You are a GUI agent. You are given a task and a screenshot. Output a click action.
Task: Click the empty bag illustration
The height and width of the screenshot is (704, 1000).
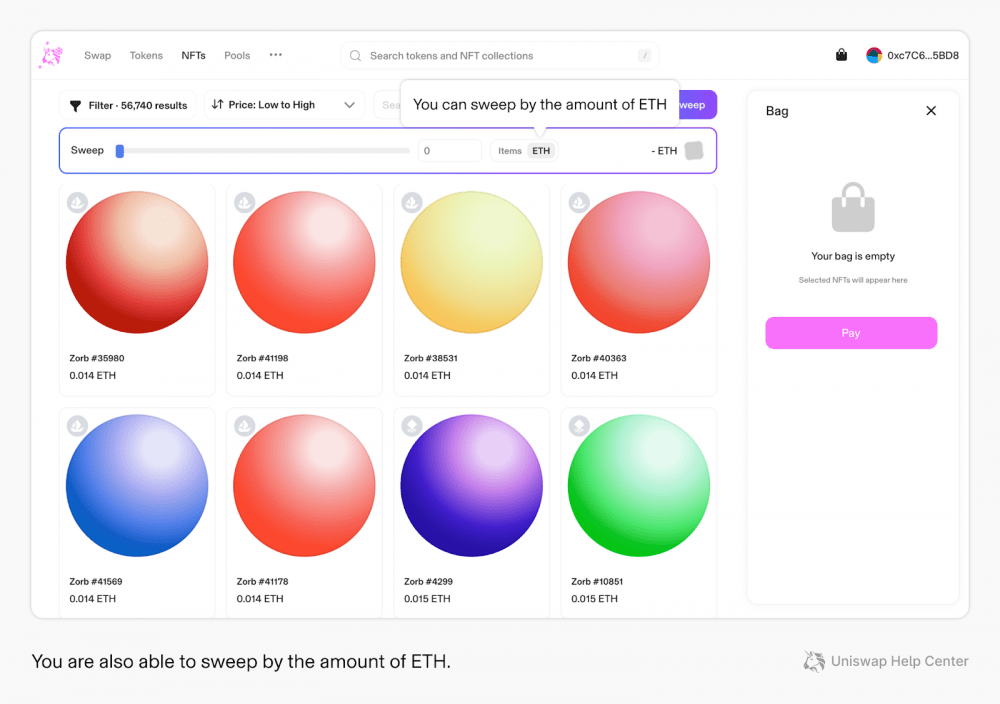[853, 207]
